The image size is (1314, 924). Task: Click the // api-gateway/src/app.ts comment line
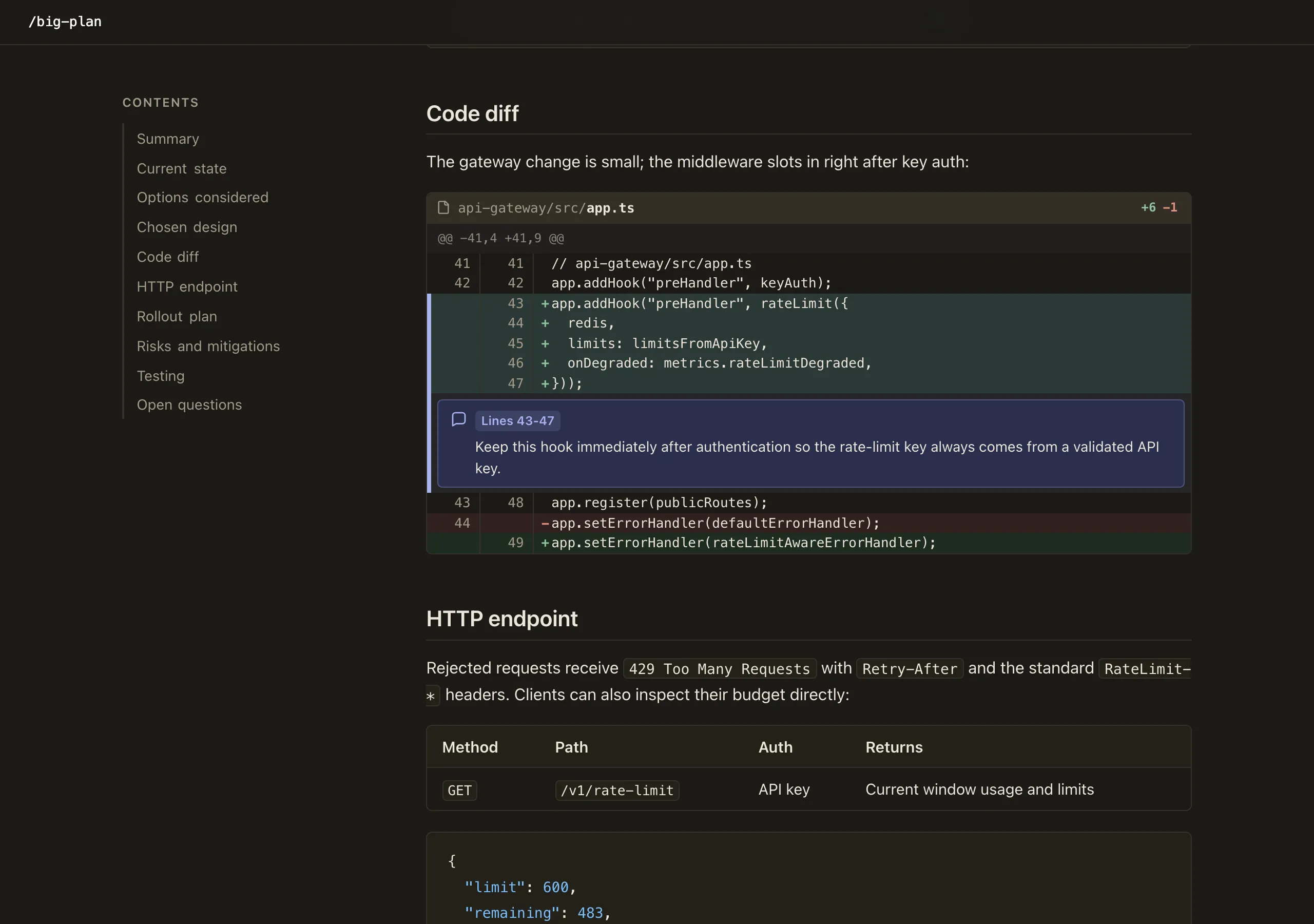coord(808,263)
